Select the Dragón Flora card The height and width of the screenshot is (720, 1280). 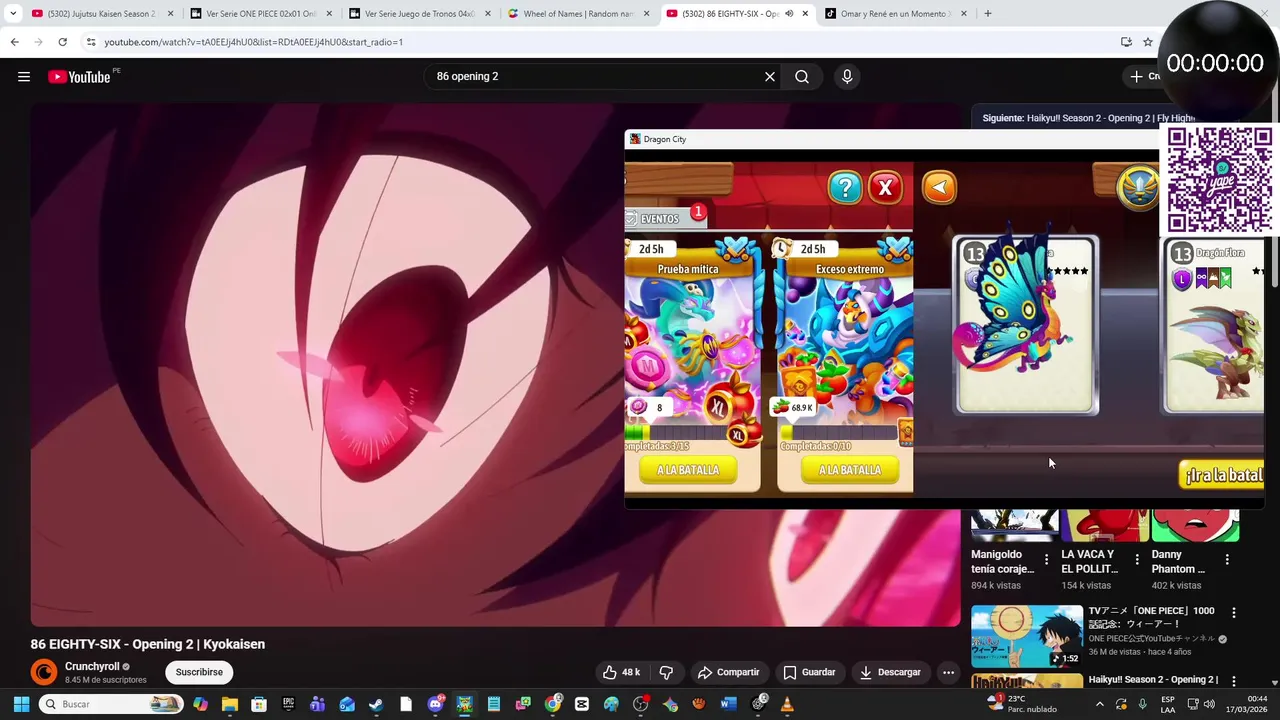pyautogui.click(x=1213, y=325)
